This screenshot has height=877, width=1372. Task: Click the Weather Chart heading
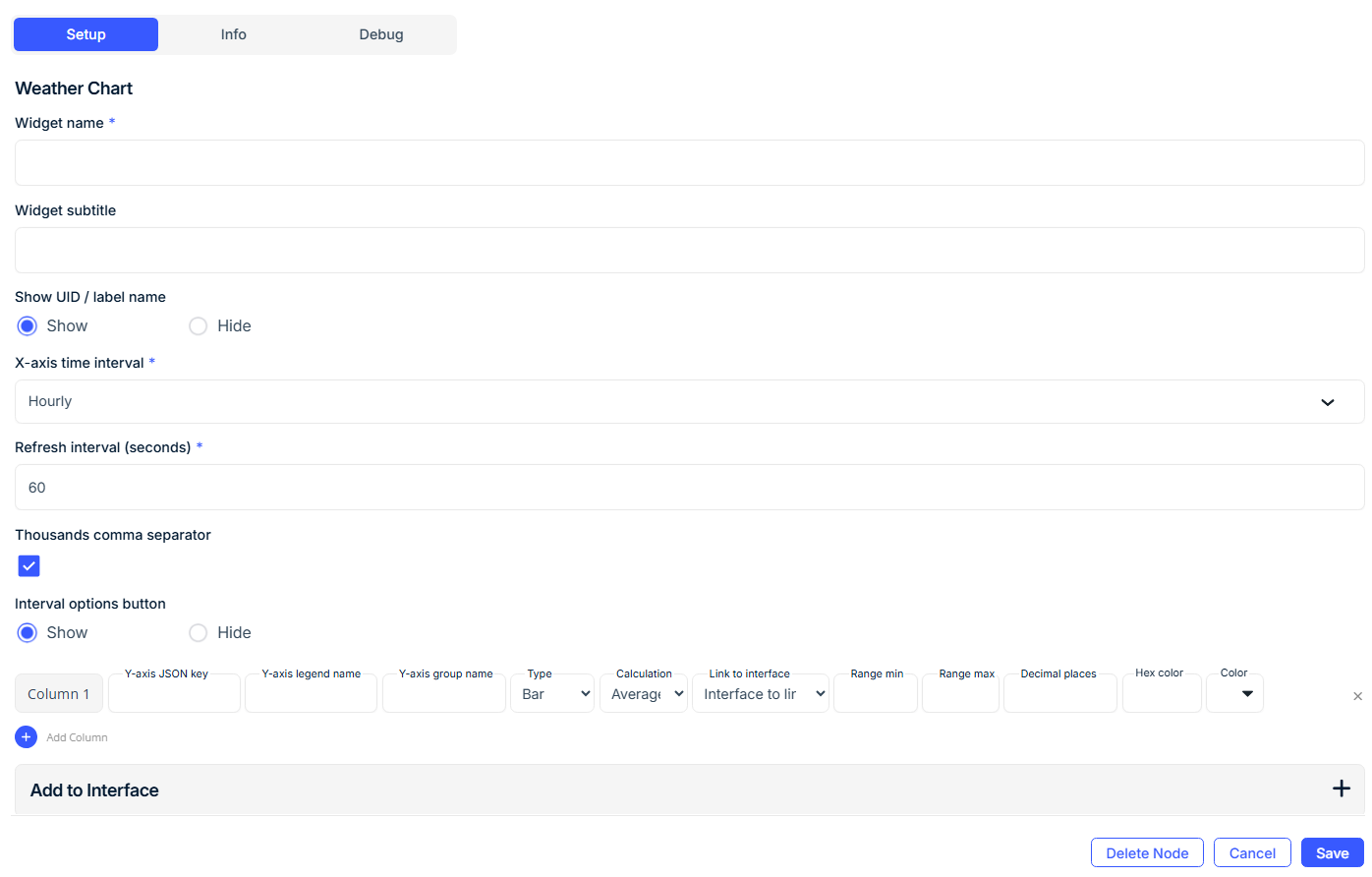[74, 88]
